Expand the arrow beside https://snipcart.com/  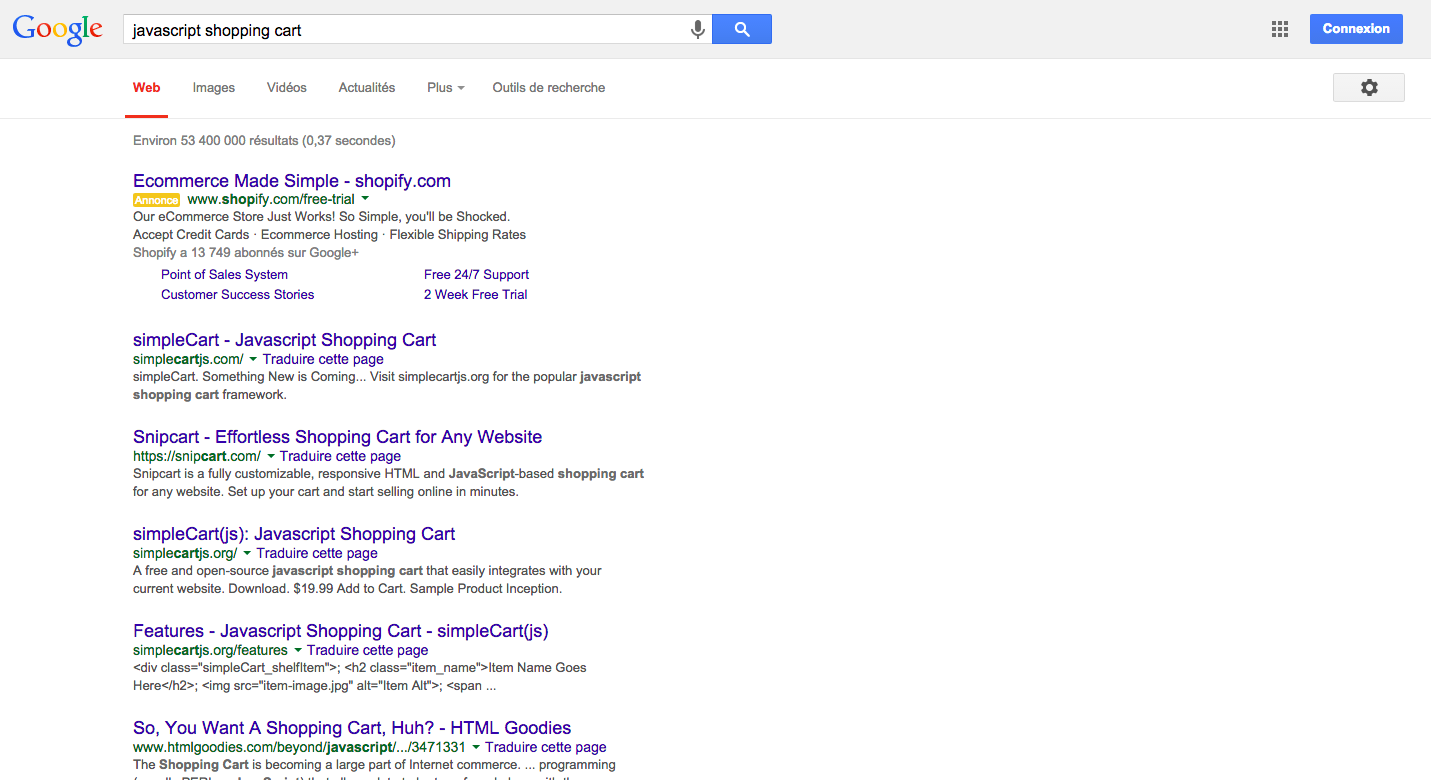(x=270, y=456)
